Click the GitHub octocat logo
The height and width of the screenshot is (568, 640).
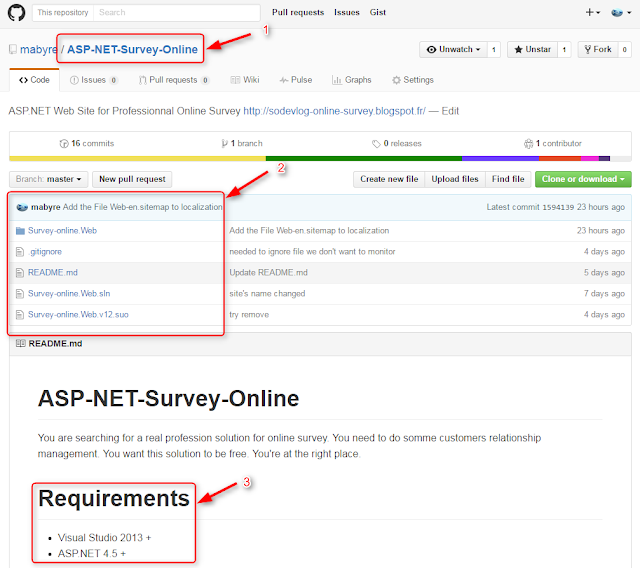[16, 13]
